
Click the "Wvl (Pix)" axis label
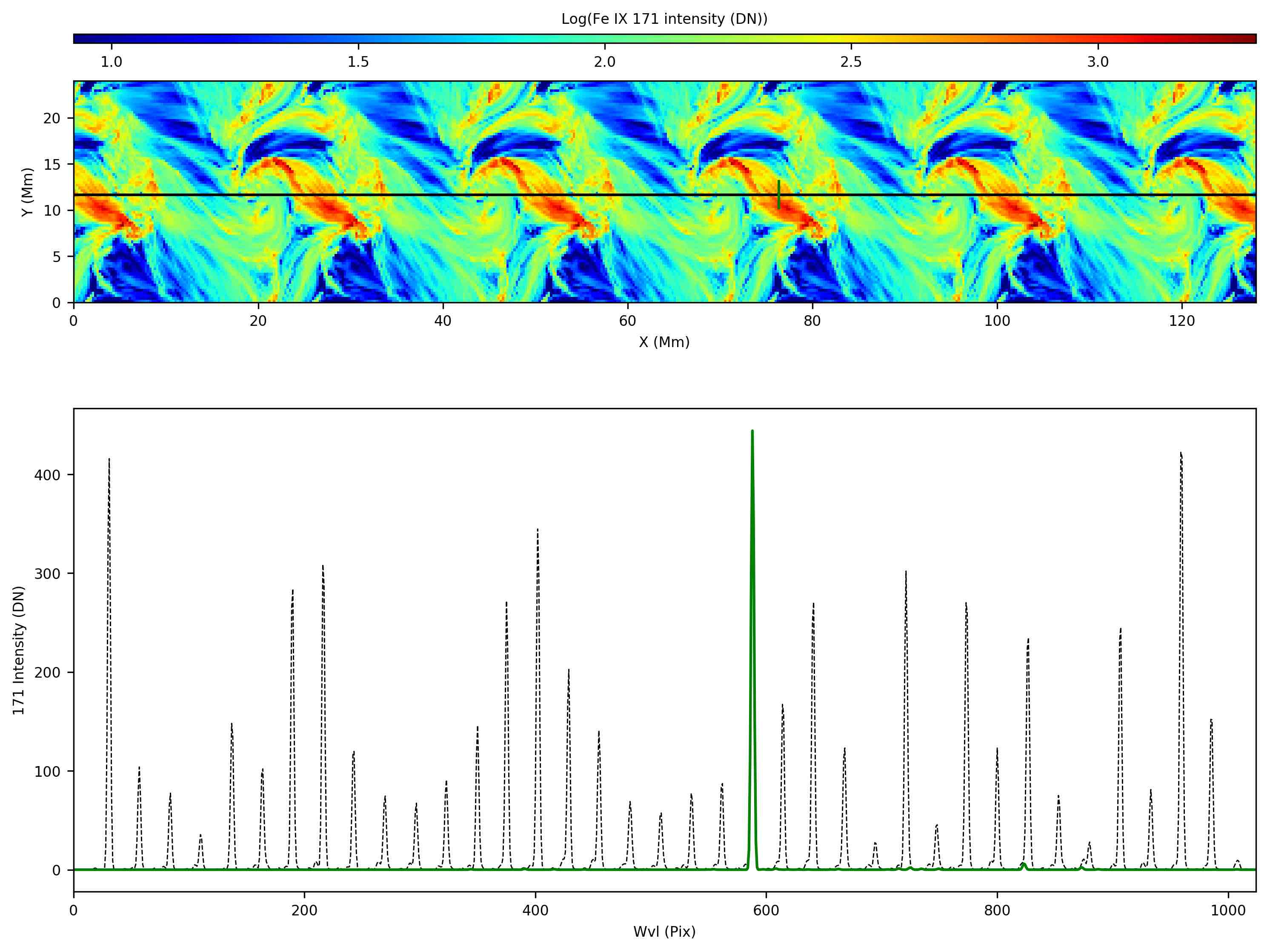tap(664, 932)
